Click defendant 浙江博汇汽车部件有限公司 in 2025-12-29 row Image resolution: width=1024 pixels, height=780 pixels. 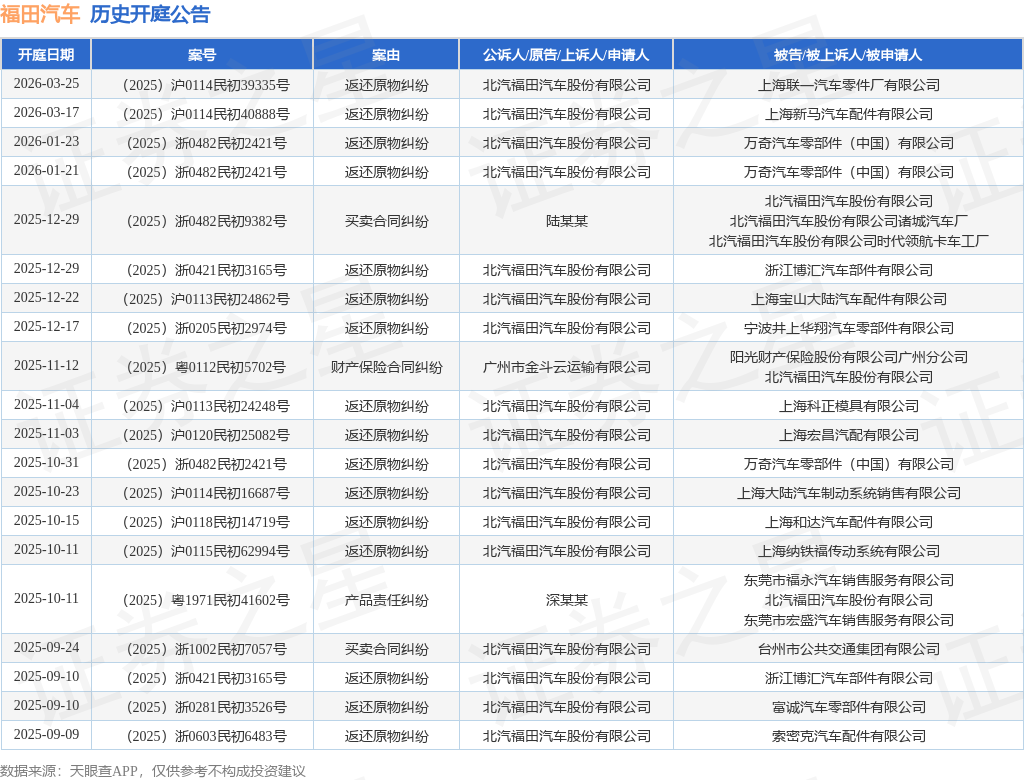[848, 270]
